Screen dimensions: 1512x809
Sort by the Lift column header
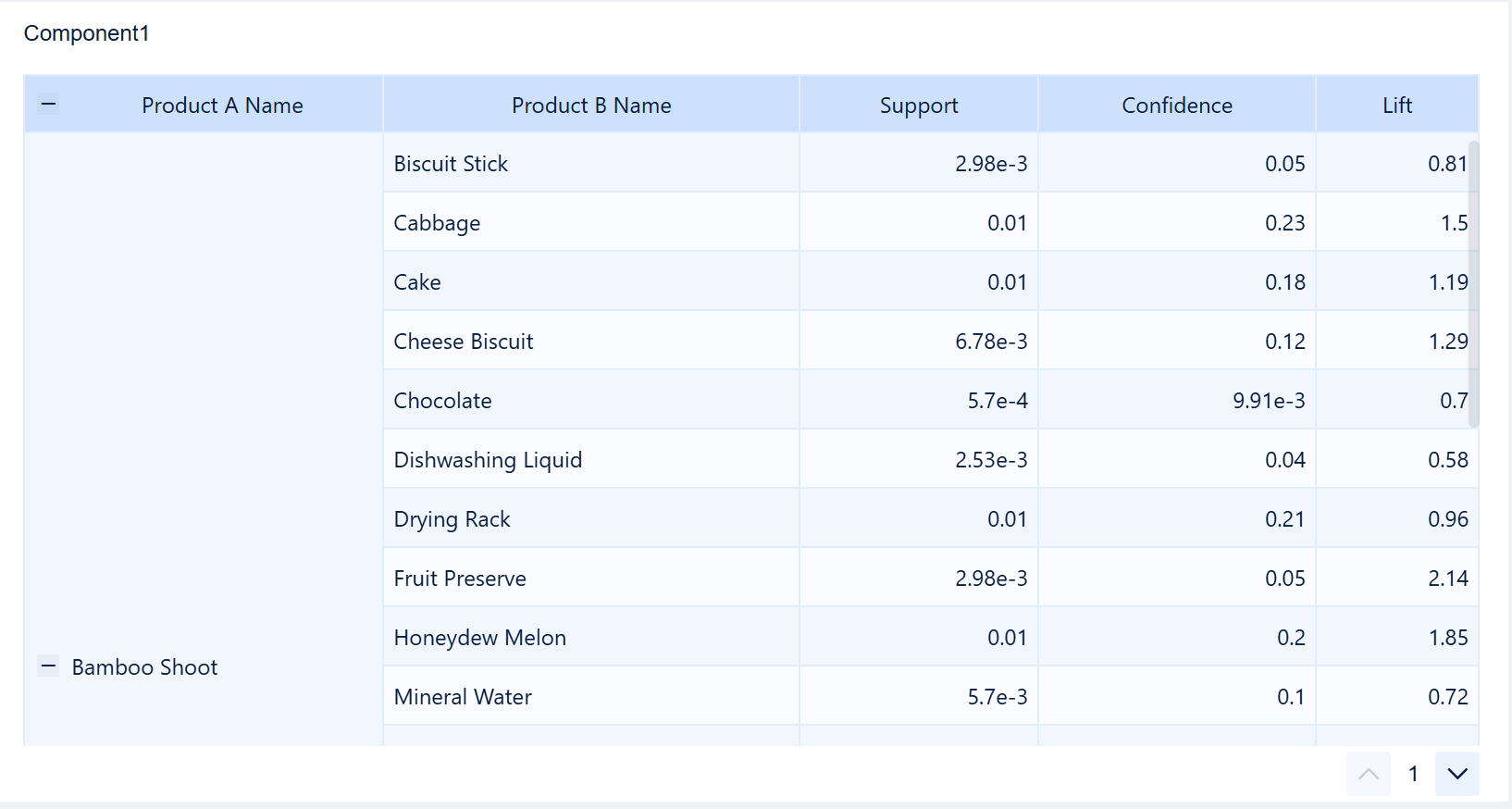point(1397,105)
